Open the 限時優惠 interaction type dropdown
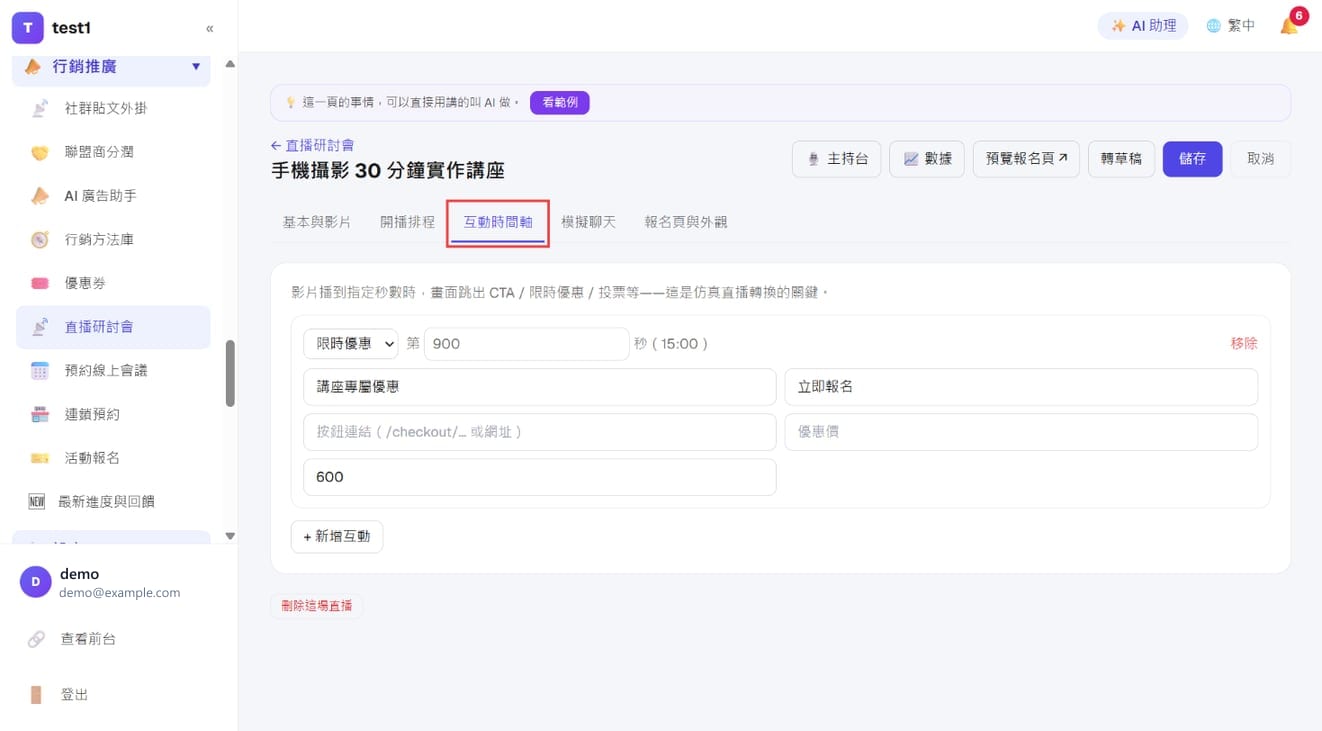 (x=351, y=343)
